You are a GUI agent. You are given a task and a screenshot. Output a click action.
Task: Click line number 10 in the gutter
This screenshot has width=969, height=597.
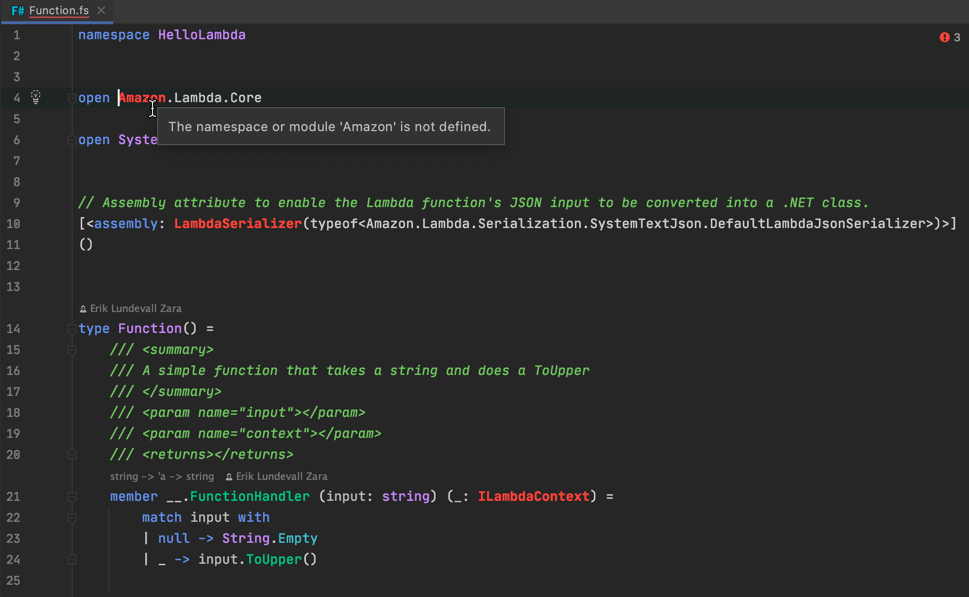[13, 224]
